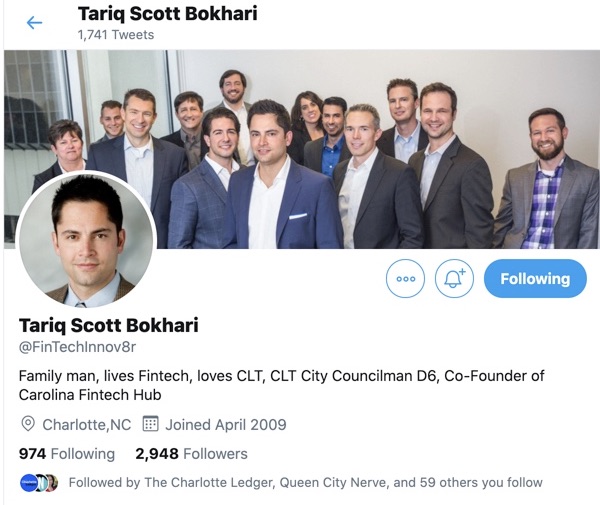Open the circular profile photo

click(x=86, y=239)
